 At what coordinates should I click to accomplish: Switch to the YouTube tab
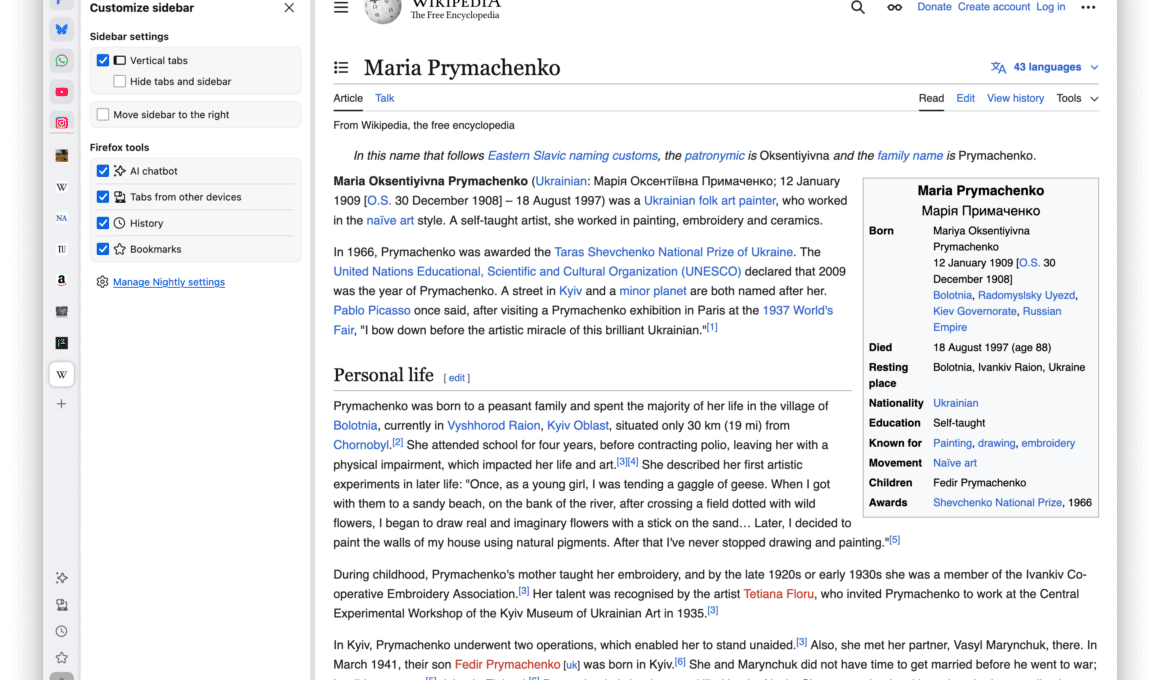61,92
